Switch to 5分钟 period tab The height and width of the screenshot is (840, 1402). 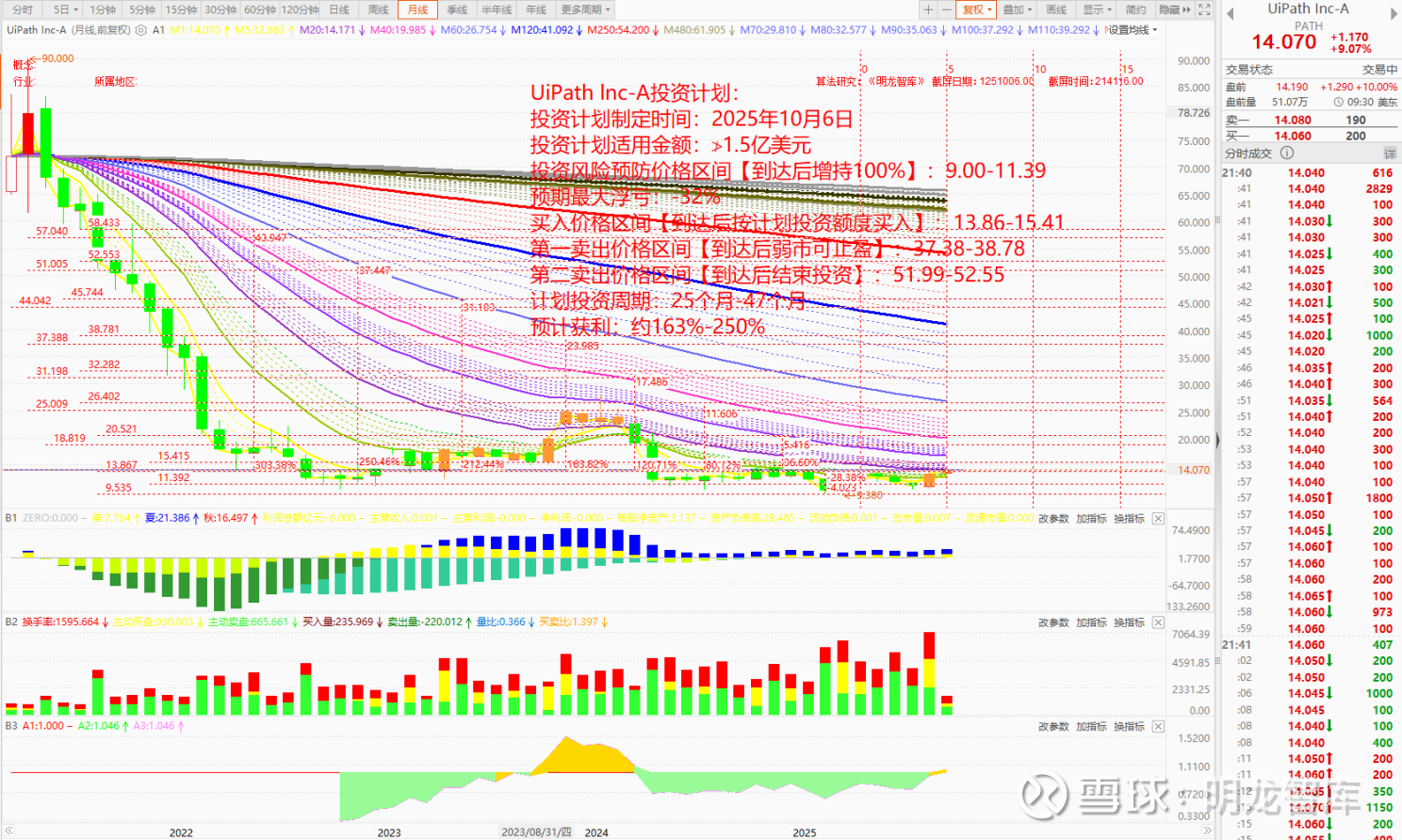coord(142,9)
